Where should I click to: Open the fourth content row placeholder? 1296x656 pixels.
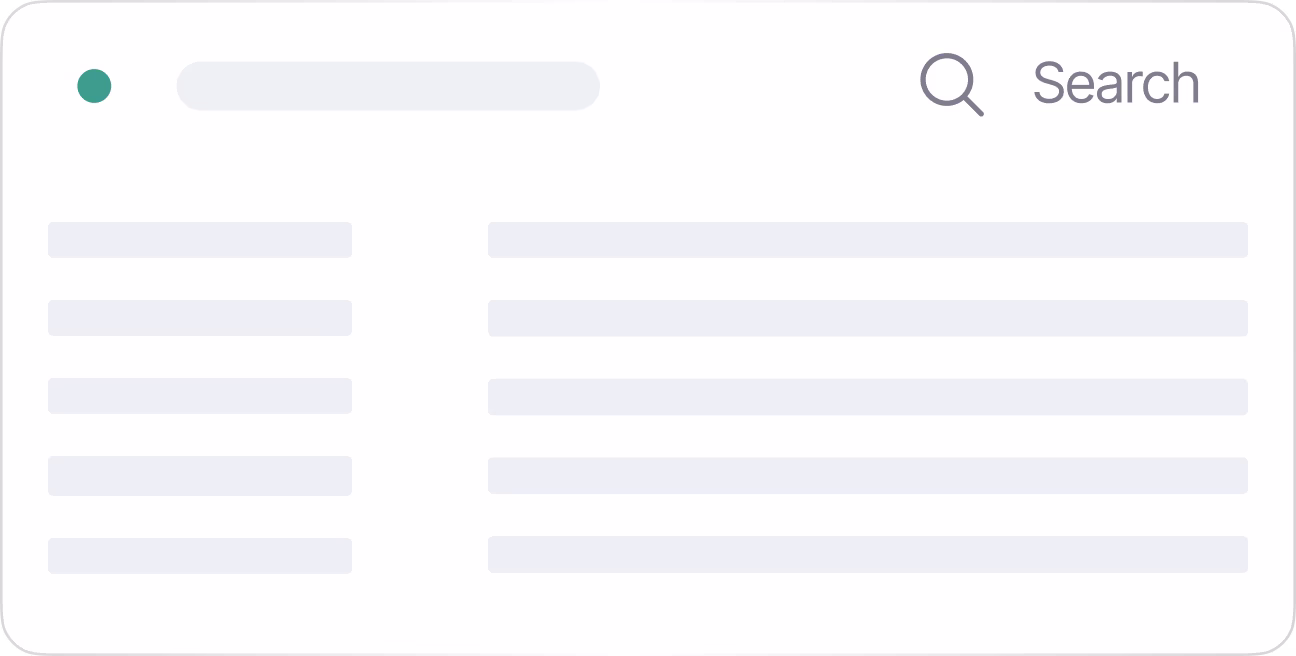(x=867, y=476)
